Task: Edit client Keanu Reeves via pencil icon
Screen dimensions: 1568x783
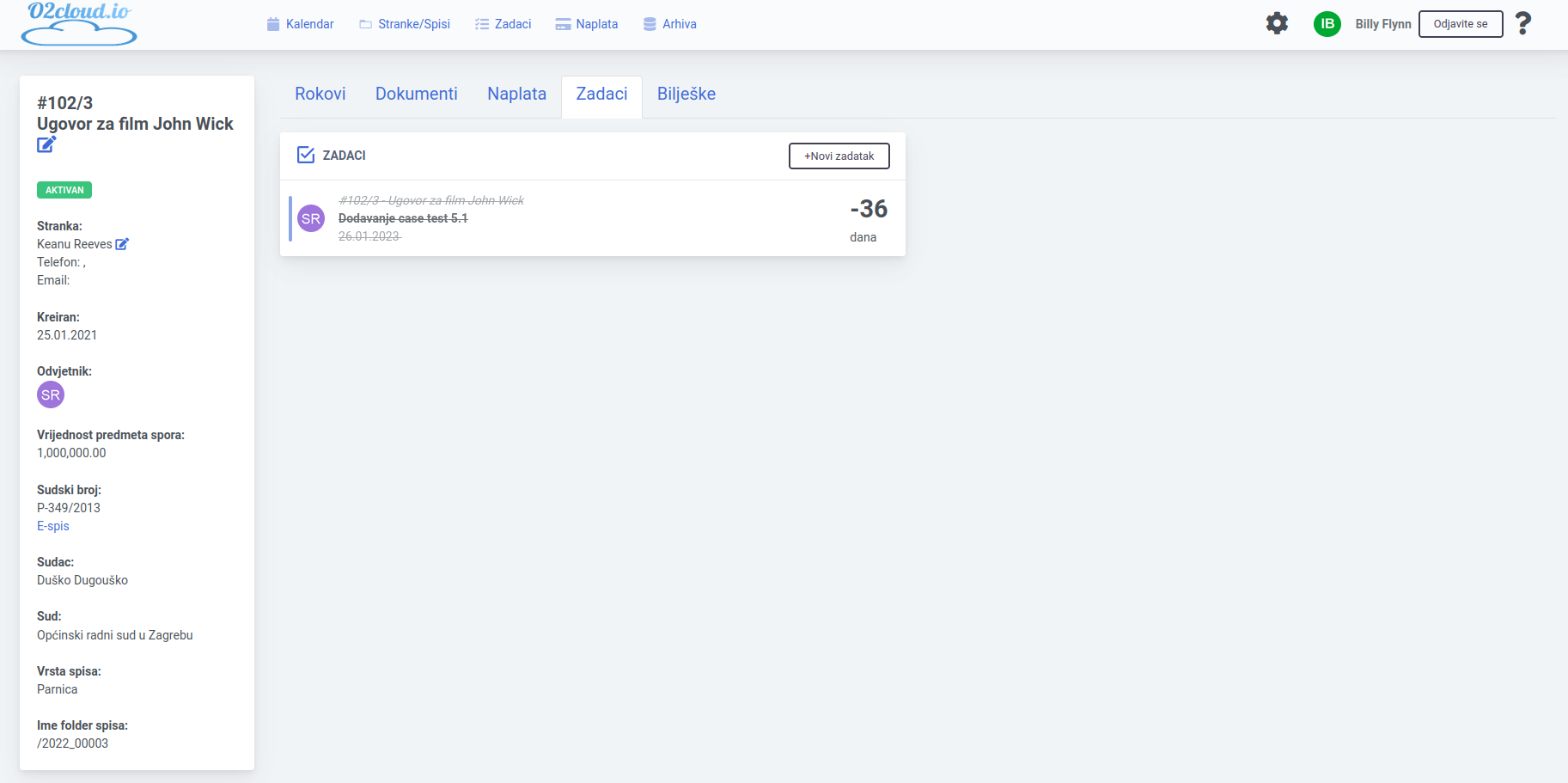Action: 122,244
